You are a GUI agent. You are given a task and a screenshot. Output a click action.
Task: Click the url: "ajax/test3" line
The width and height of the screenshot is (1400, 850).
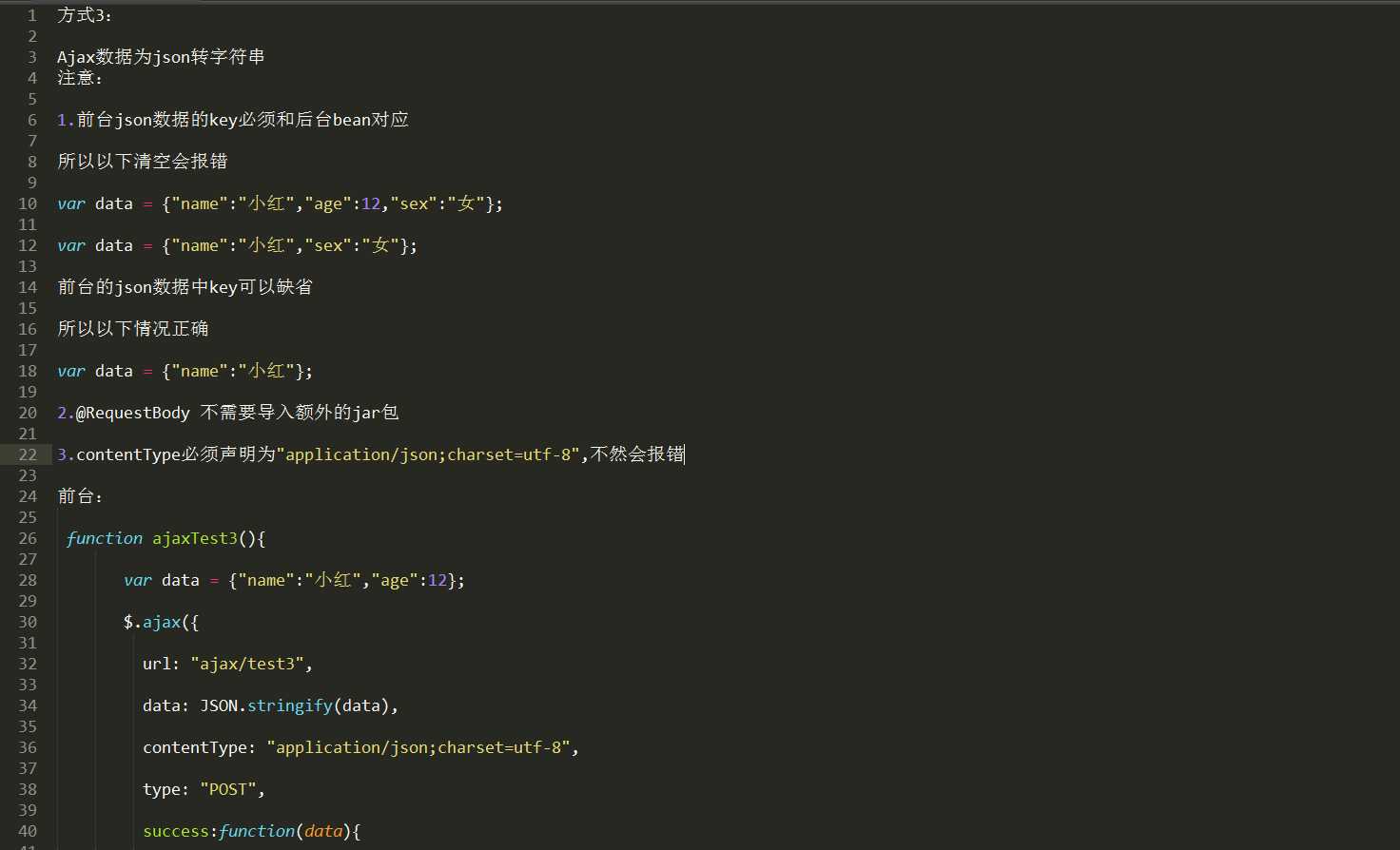pyautogui.click(x=228, y=664)
